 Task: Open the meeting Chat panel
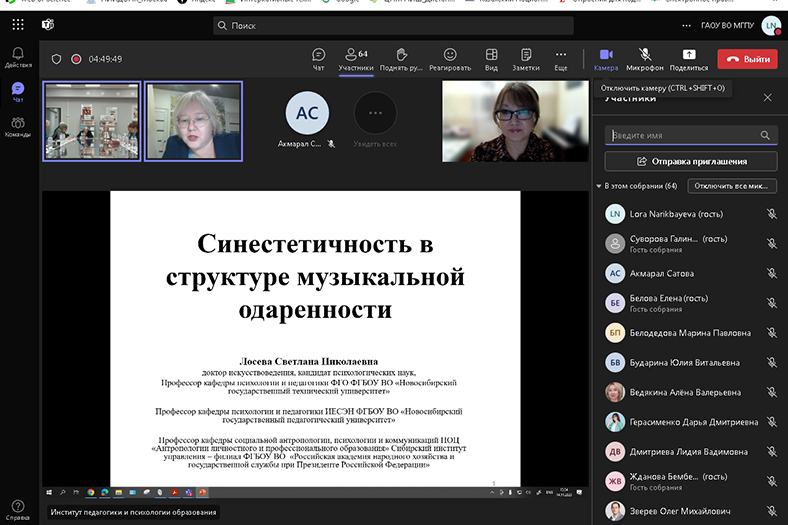coord(318,58)
